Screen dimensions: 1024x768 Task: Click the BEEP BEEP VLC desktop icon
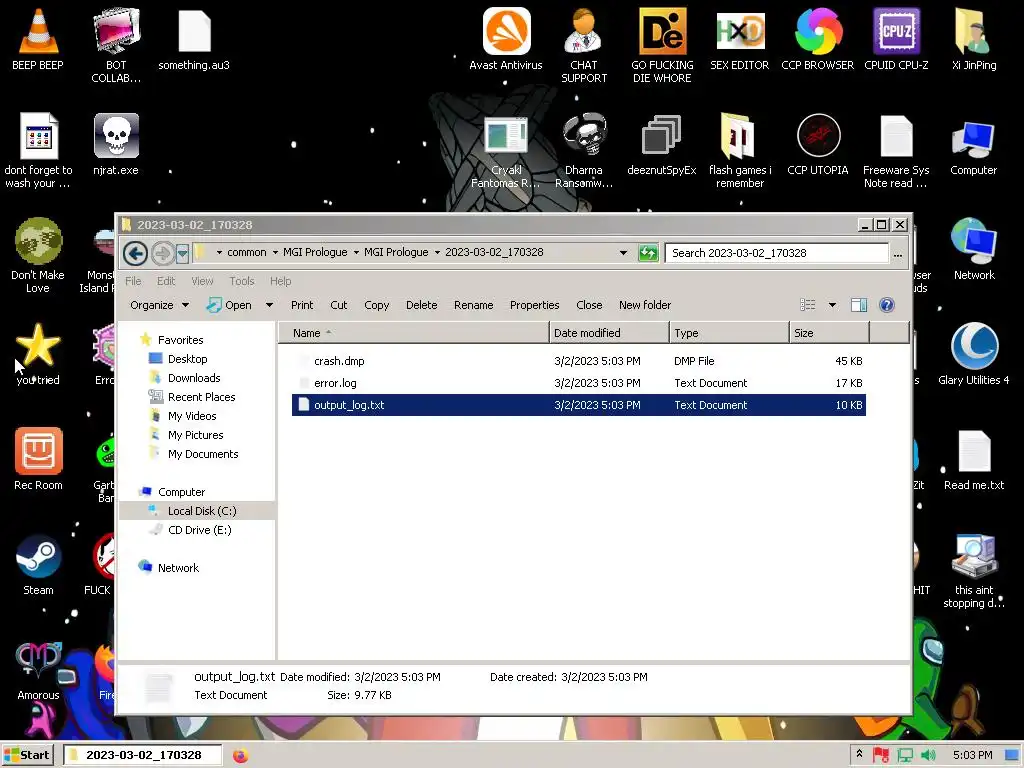click(38, 39)
